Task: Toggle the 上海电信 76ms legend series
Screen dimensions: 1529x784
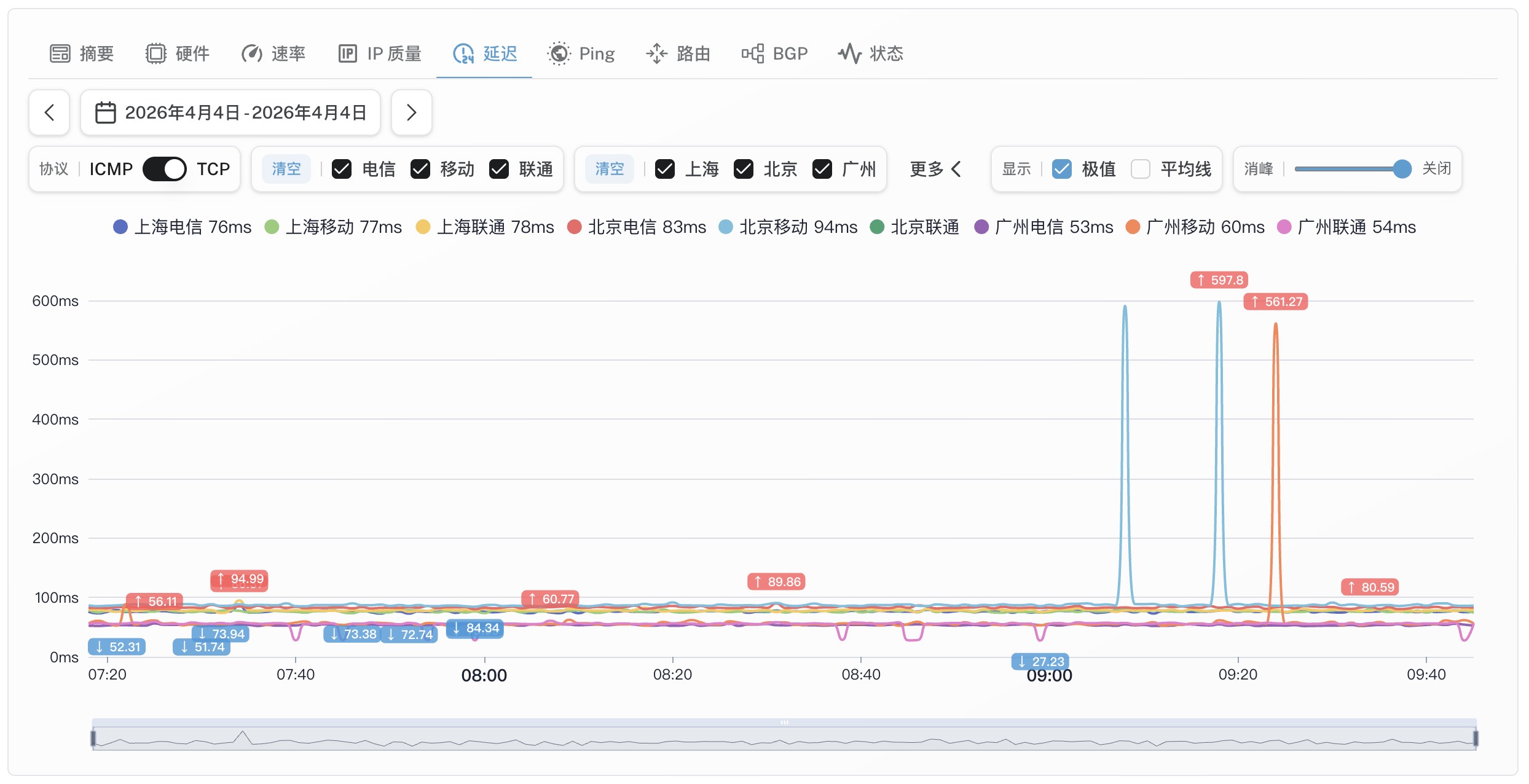Action: (183, 227)
